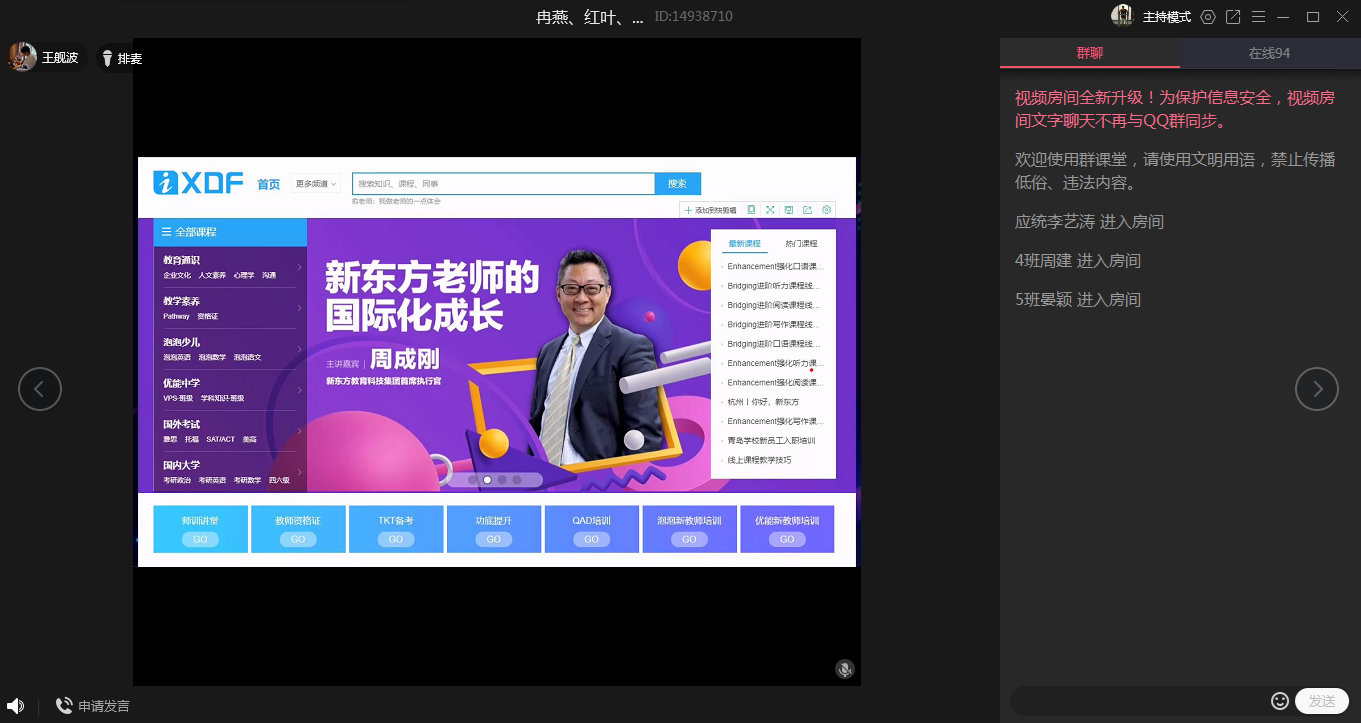The height and width of the screenshot is (723, 1361).
Task: Click the pop-out window icon
Action: click(x=1233, y=17)
